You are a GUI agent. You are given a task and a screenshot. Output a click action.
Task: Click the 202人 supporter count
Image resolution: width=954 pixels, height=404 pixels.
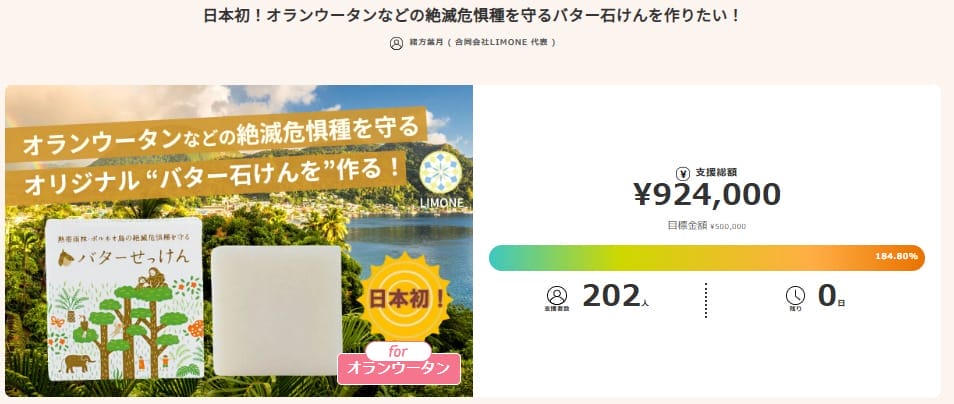tap(614, 296)
